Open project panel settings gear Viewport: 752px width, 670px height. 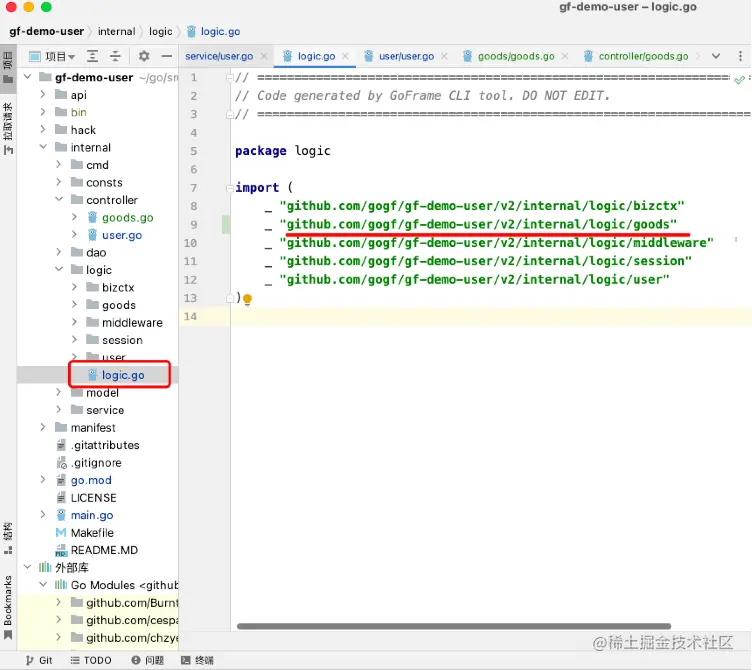click(x=144, y=56)
